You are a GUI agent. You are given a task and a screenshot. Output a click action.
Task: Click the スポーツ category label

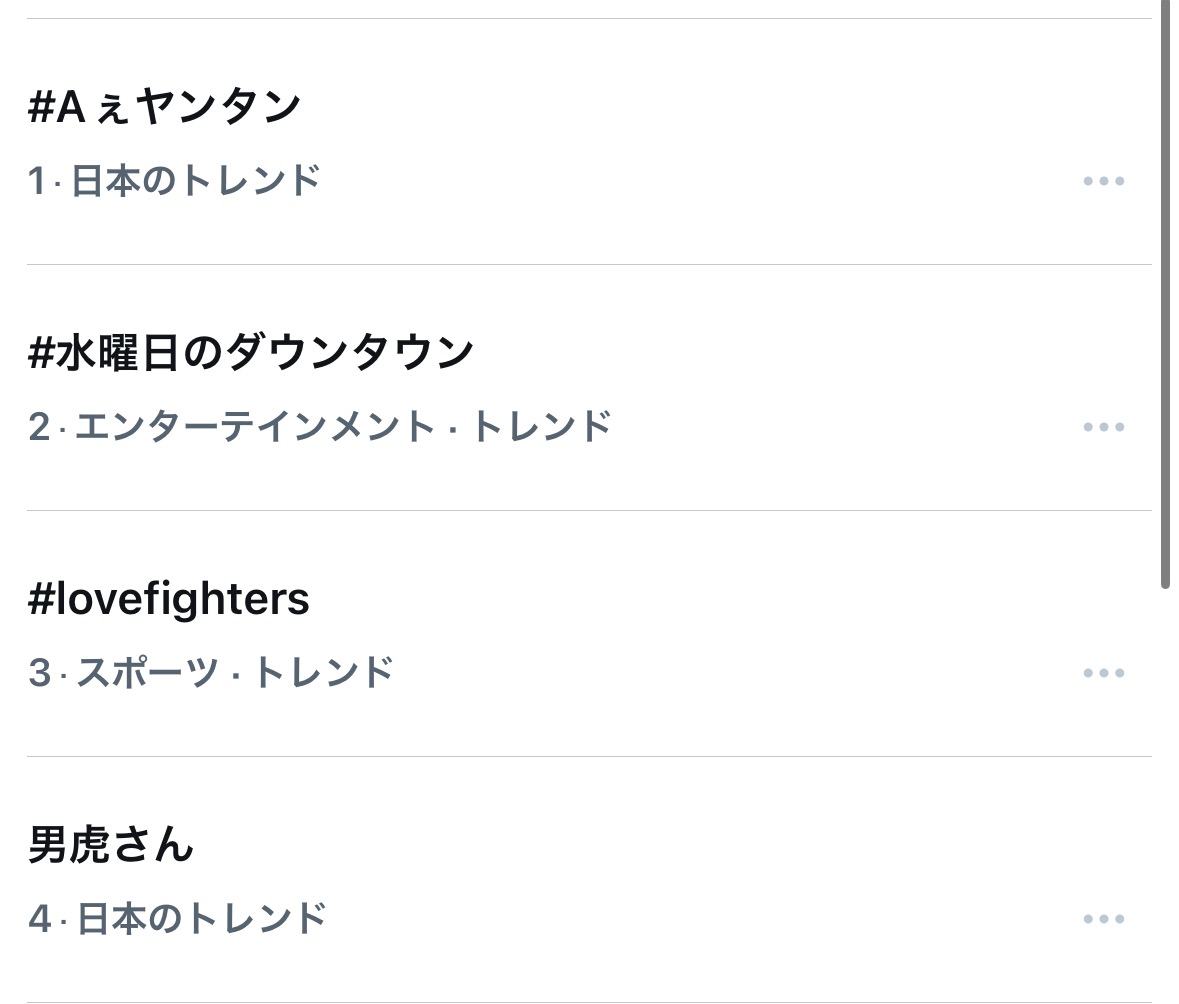[x=147, y=673]
